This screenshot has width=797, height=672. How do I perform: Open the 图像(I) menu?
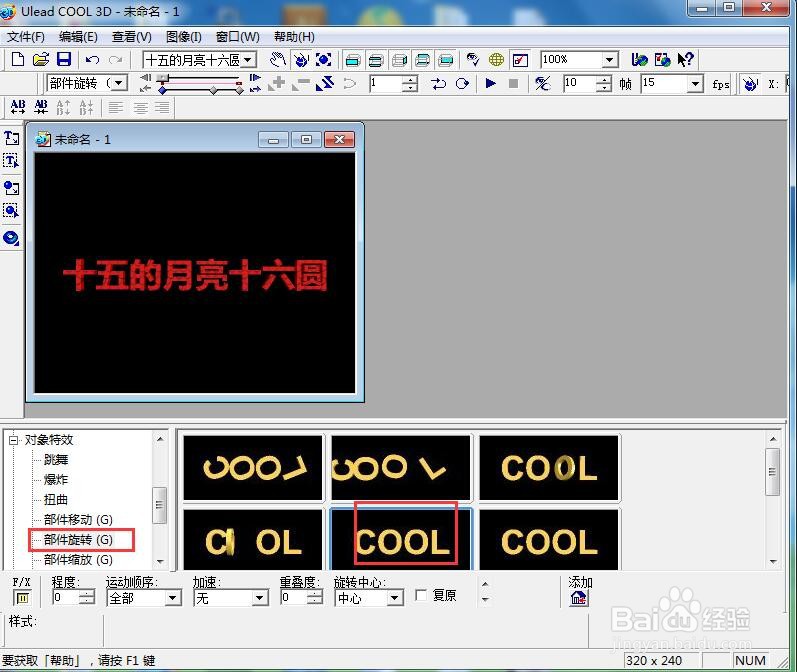pyautogui.click(x=183, y=37)
